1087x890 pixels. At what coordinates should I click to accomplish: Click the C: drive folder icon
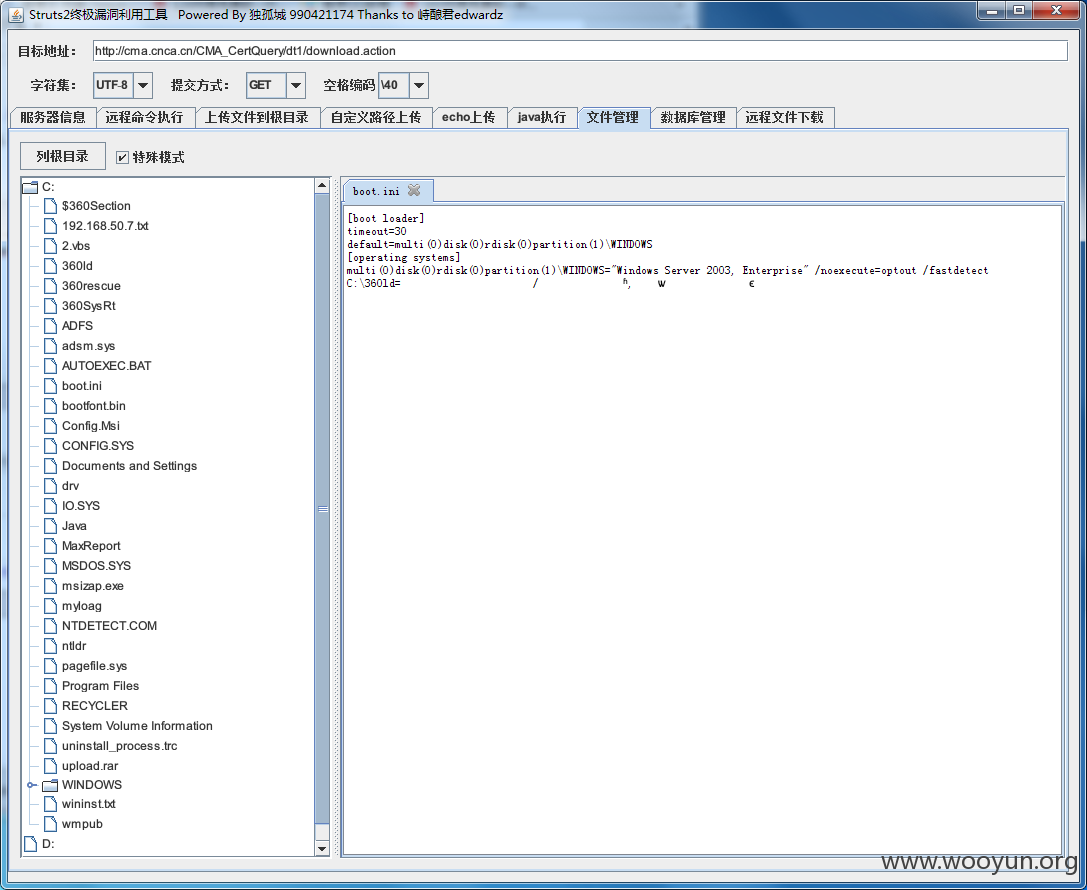click(x=30, y=187)
